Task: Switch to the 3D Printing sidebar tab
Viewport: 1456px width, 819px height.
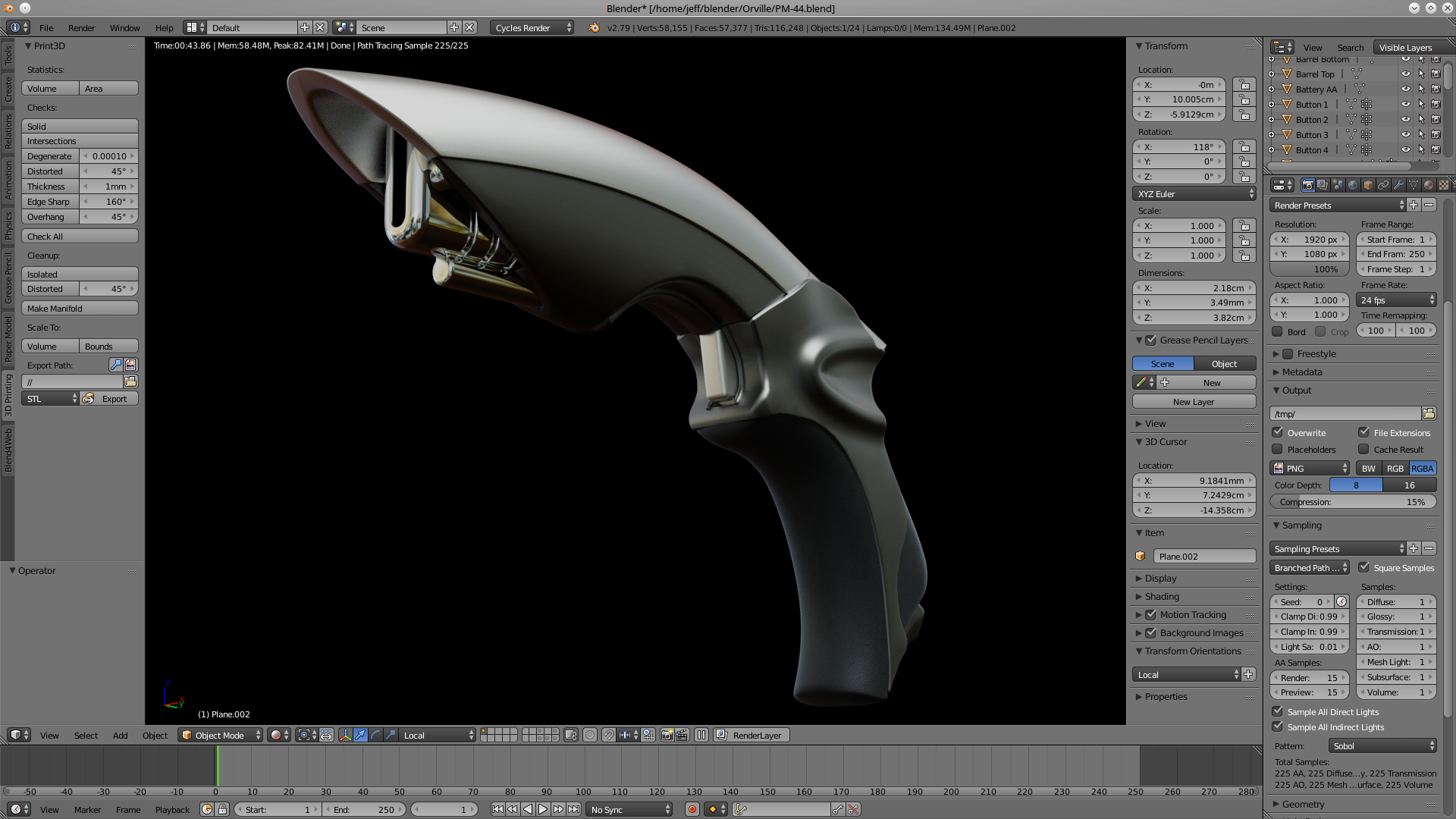Action: [8, 394]
